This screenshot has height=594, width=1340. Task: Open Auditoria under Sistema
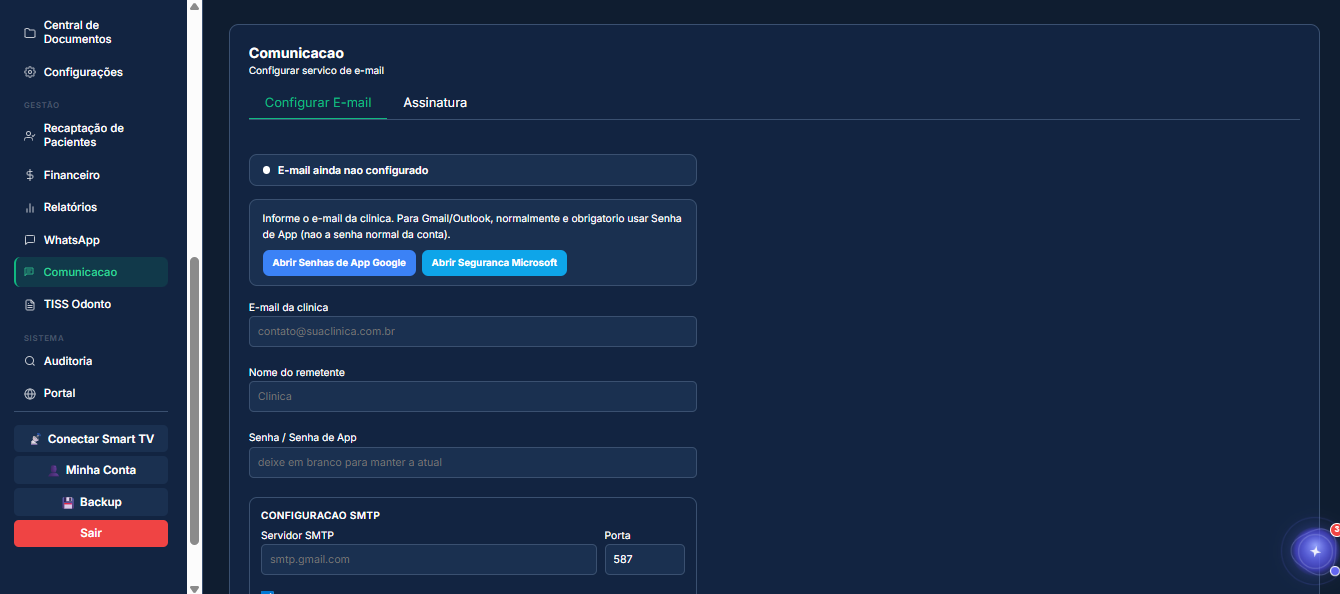(91, 361)
